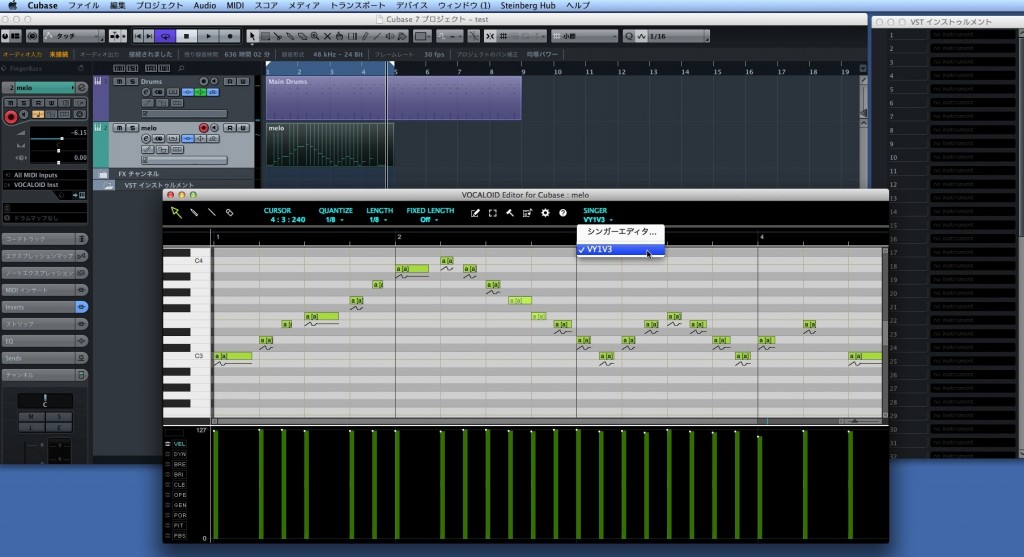
Task: Click search magnifier above track list
Action: click(181, 68)
